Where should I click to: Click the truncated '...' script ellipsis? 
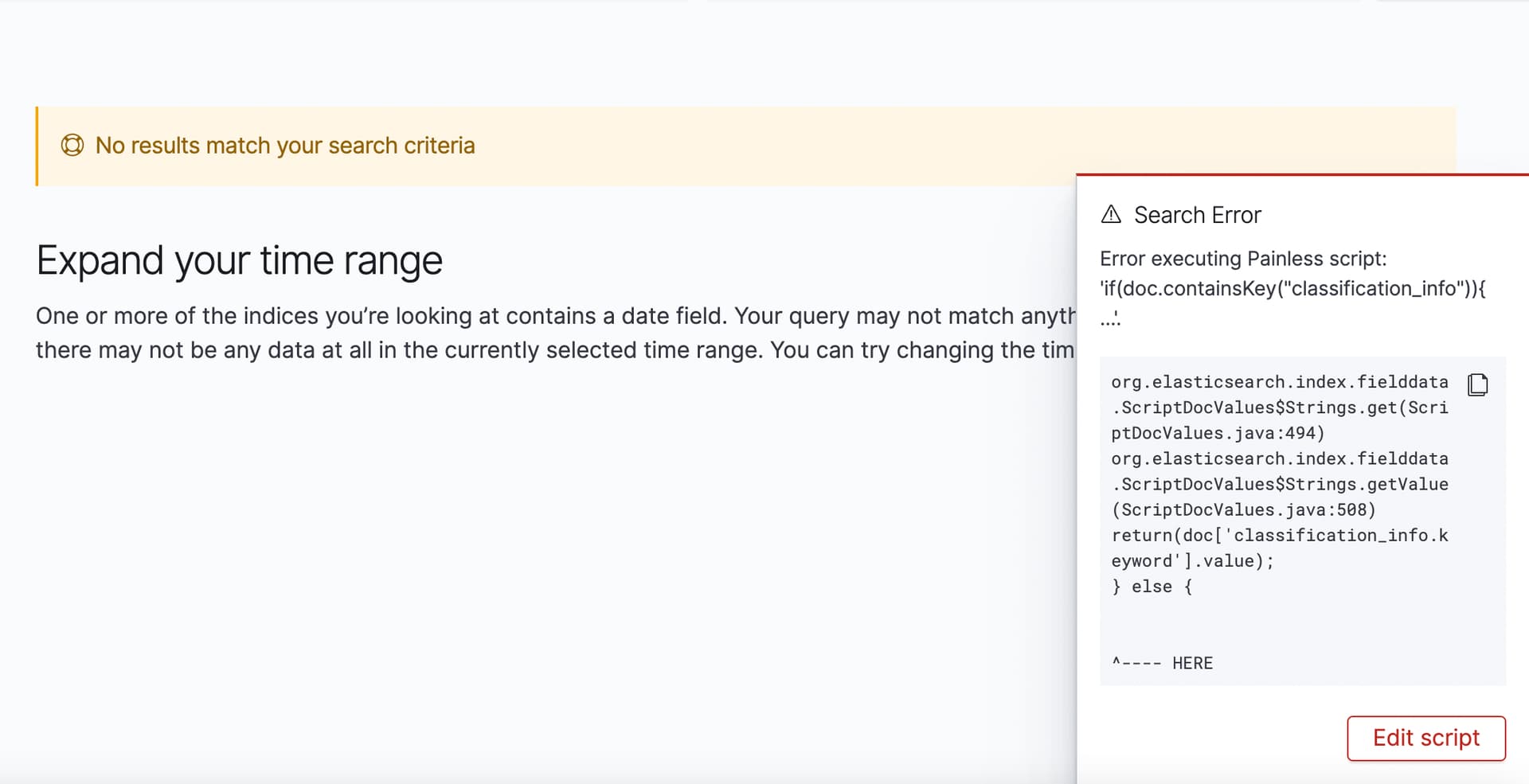[x=1110, y=318]
